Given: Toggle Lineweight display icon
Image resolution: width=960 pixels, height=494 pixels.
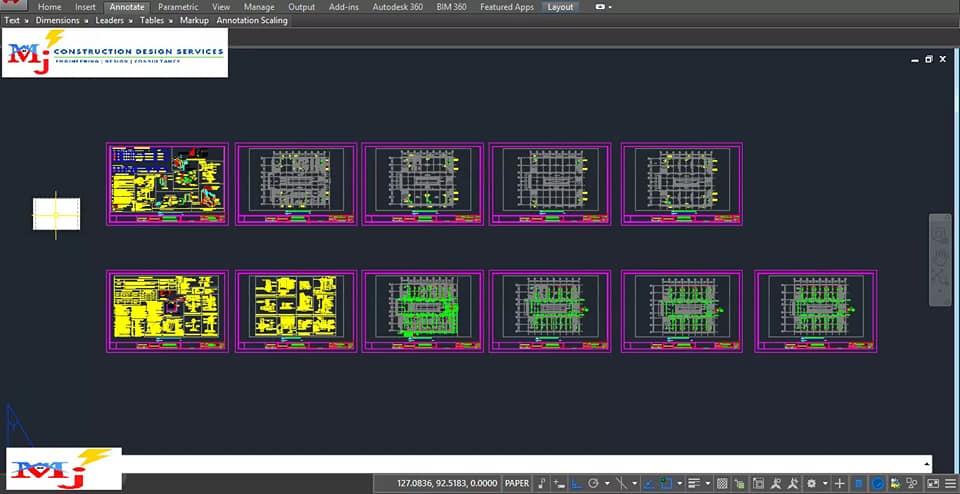Looking at the screenshot, I should (x=694, y=483).
